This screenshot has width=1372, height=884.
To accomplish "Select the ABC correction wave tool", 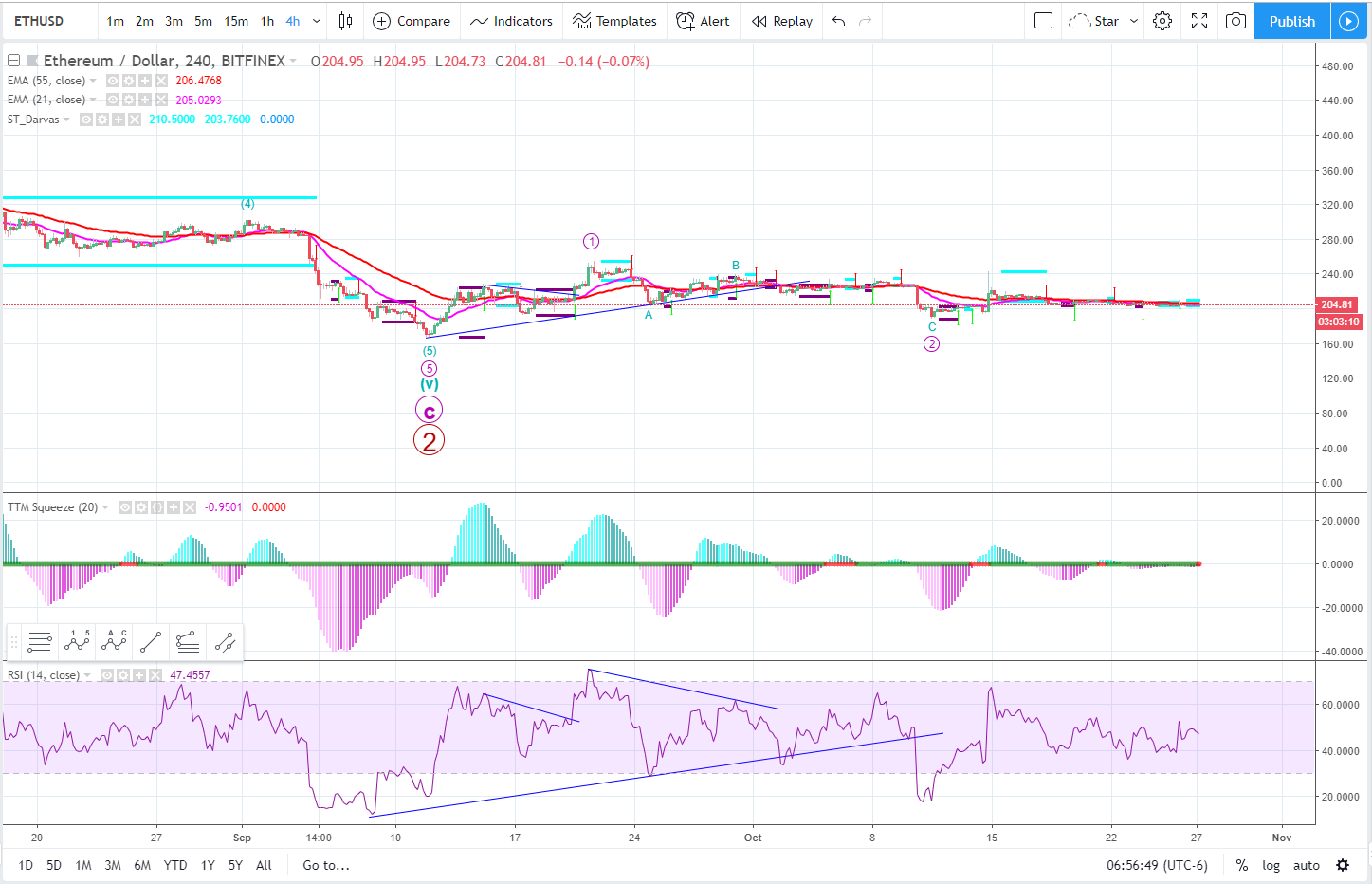I will click(114, 642).
